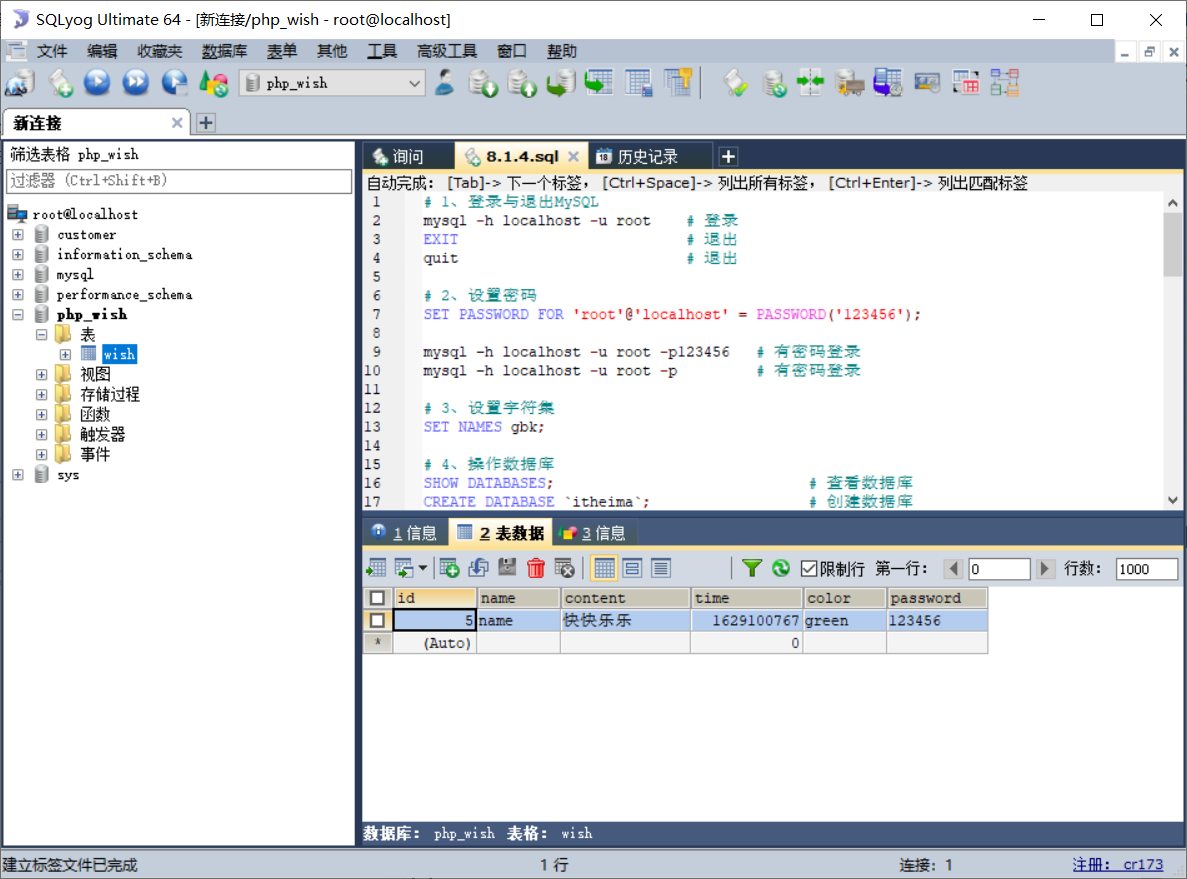Switch to text view mode icon
This screenshot has height=879, width=1187.
pos(661,568)
